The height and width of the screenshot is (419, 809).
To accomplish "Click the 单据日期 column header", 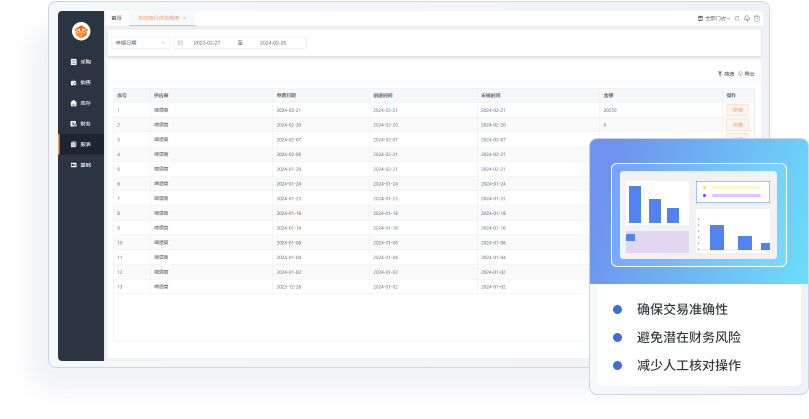I will pyautogui.click(x=286, y=95).
